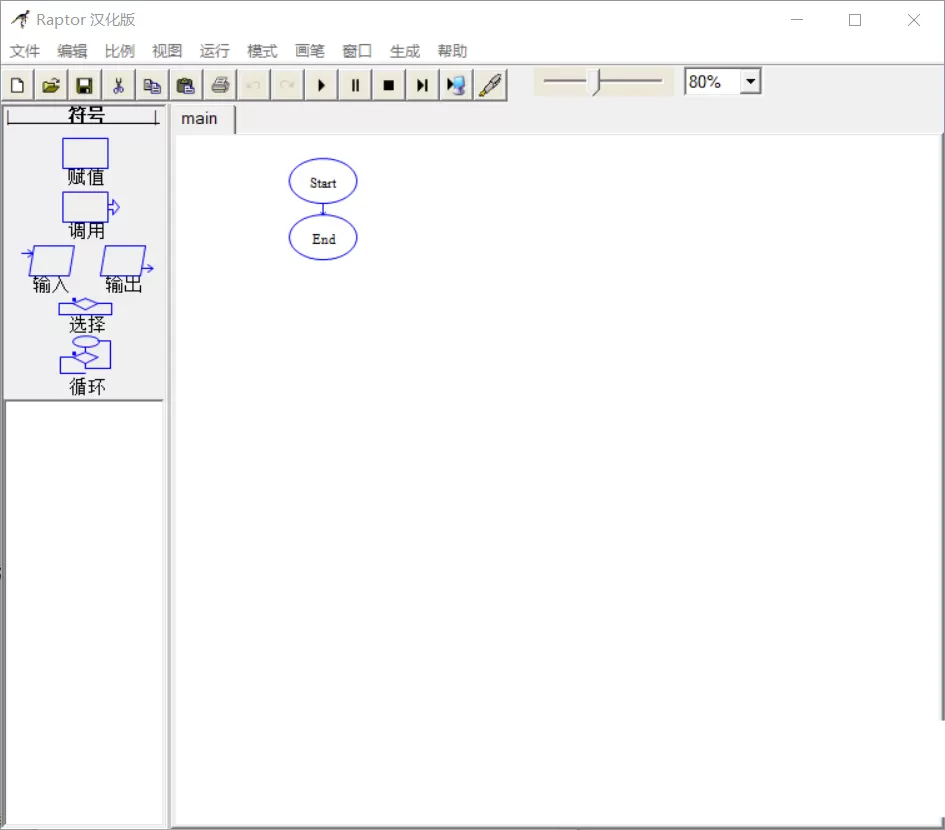Stop execution with the square stop button

click(x=389, y=85)
